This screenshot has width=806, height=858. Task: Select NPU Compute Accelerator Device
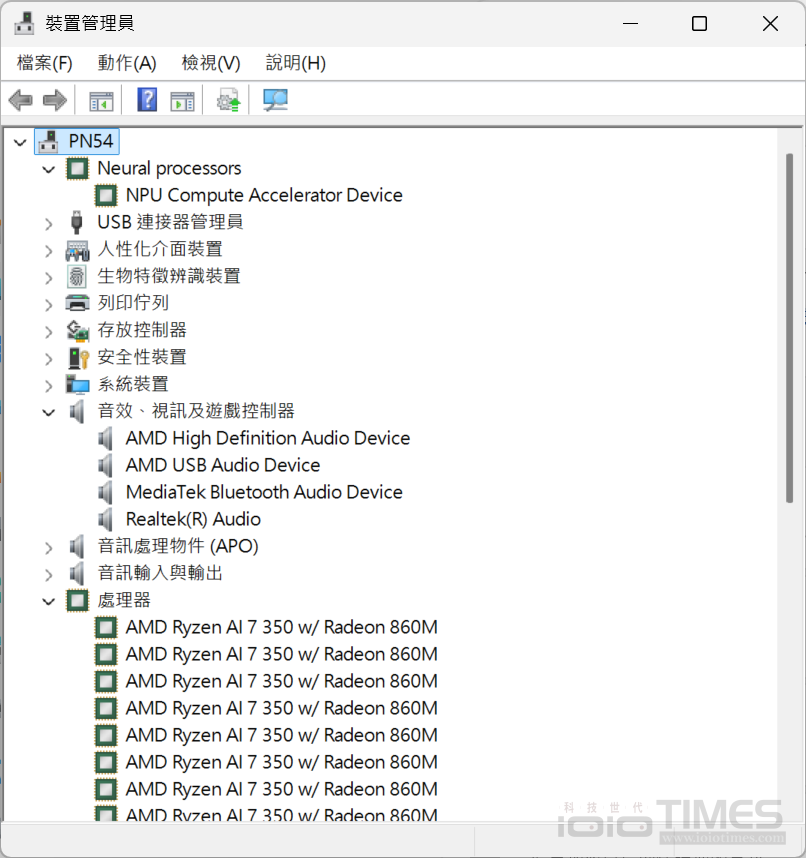(x=264, y=195)
